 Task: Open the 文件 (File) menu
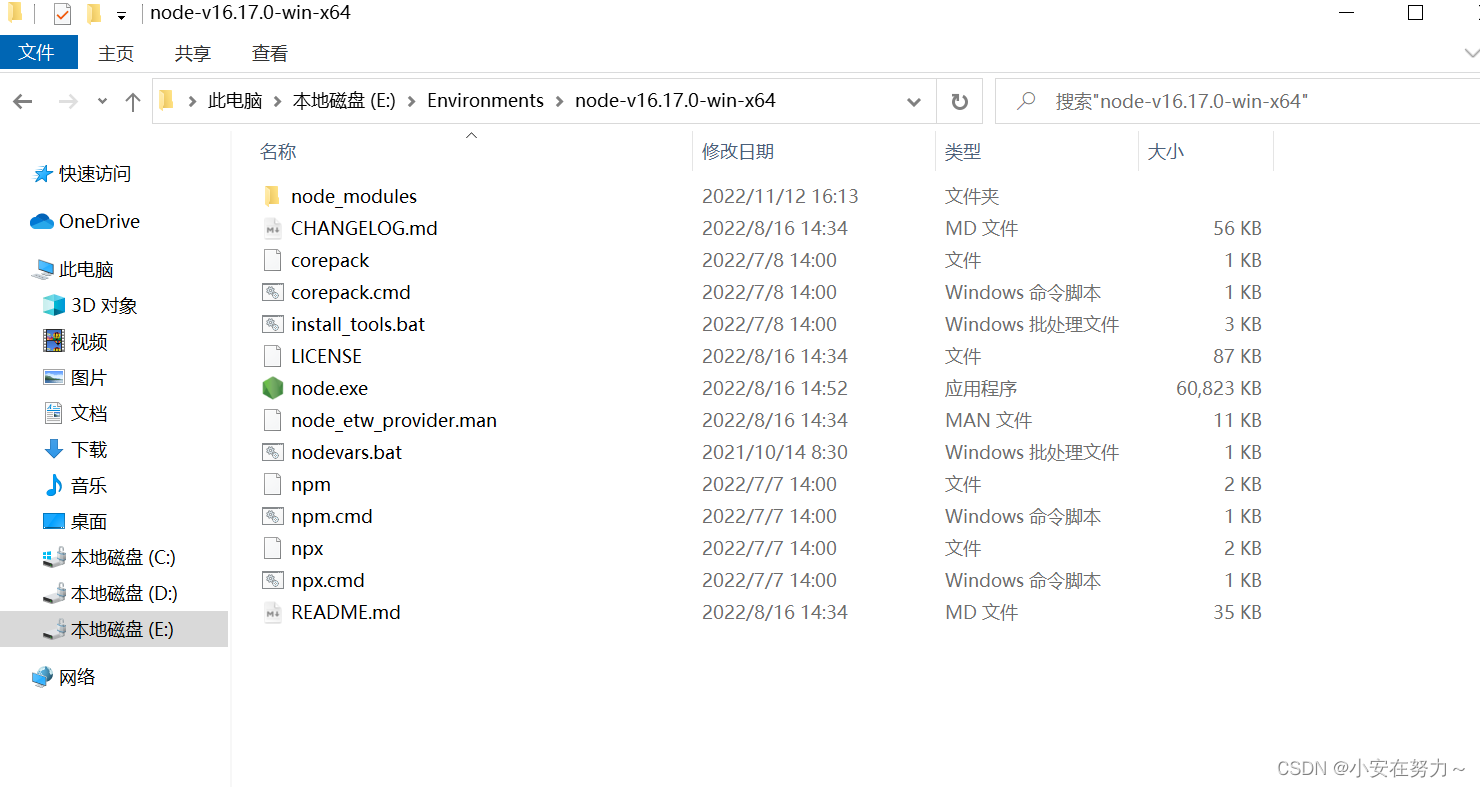coord(37,53)
